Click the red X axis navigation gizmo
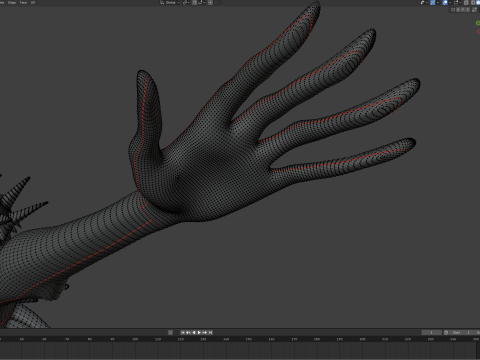Image resolution: width=480 pixels, height=360 pixels. click(478, 32)
